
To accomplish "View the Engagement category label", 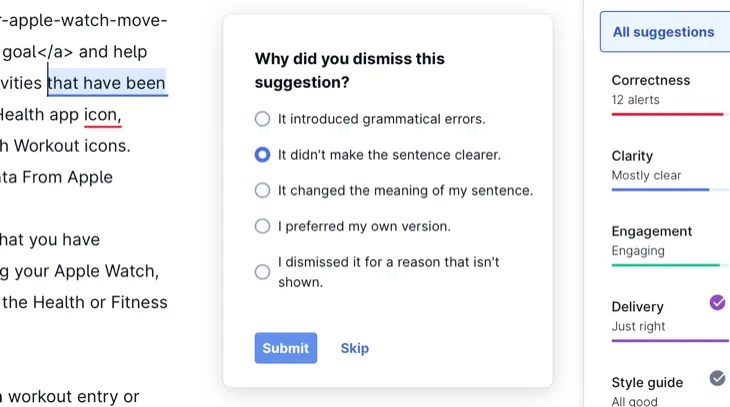I will [652, 231].
